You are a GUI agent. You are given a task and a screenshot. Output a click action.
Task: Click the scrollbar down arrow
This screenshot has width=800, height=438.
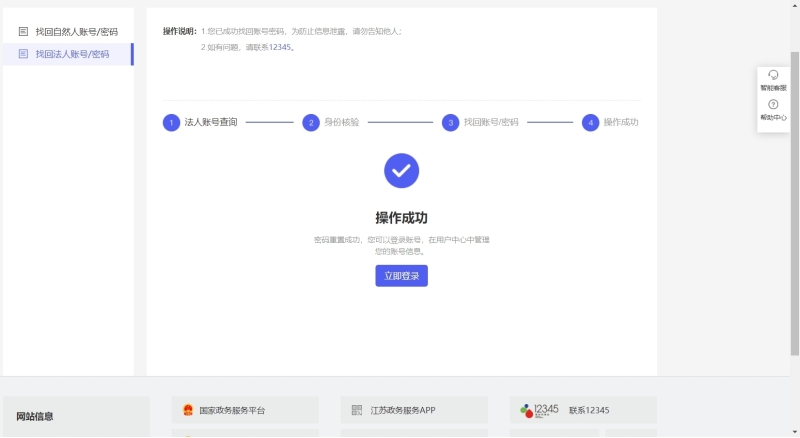coord(795,432)
